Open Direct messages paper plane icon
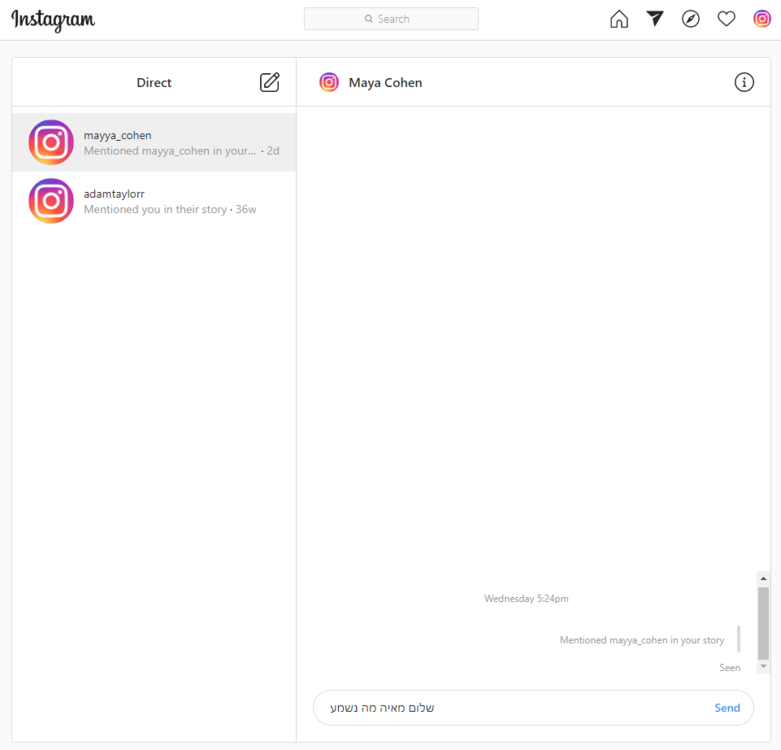Image resolution: width=781 pixels, height=750 pixels. 655,19
